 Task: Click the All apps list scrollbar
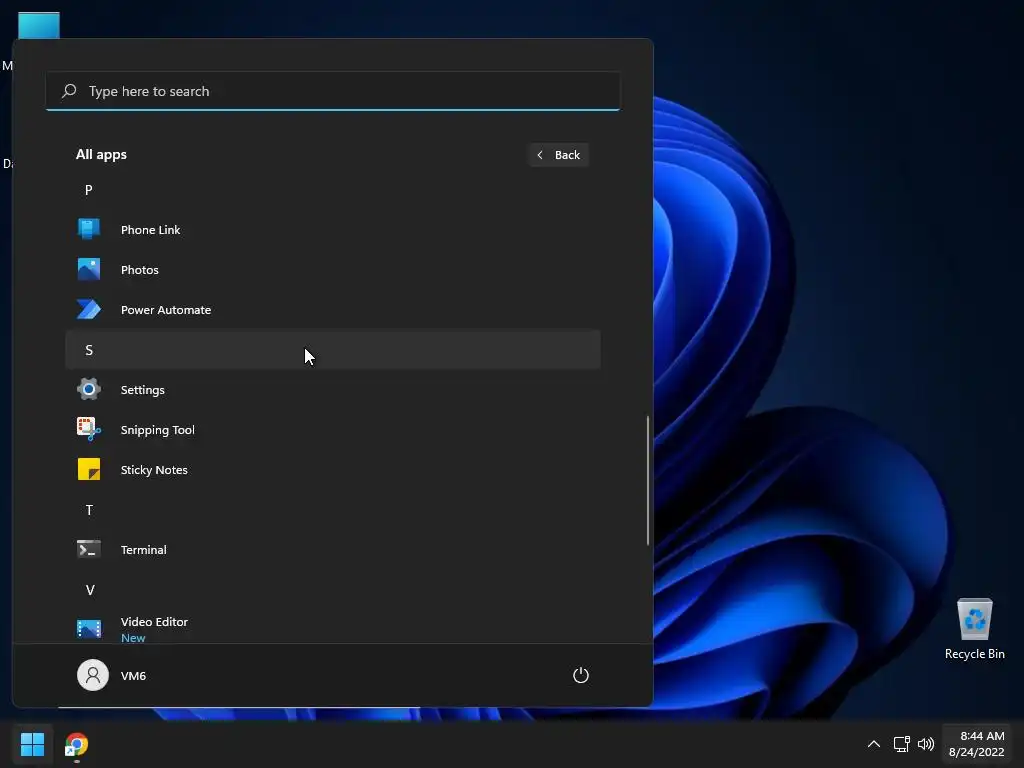coord(648,480)
